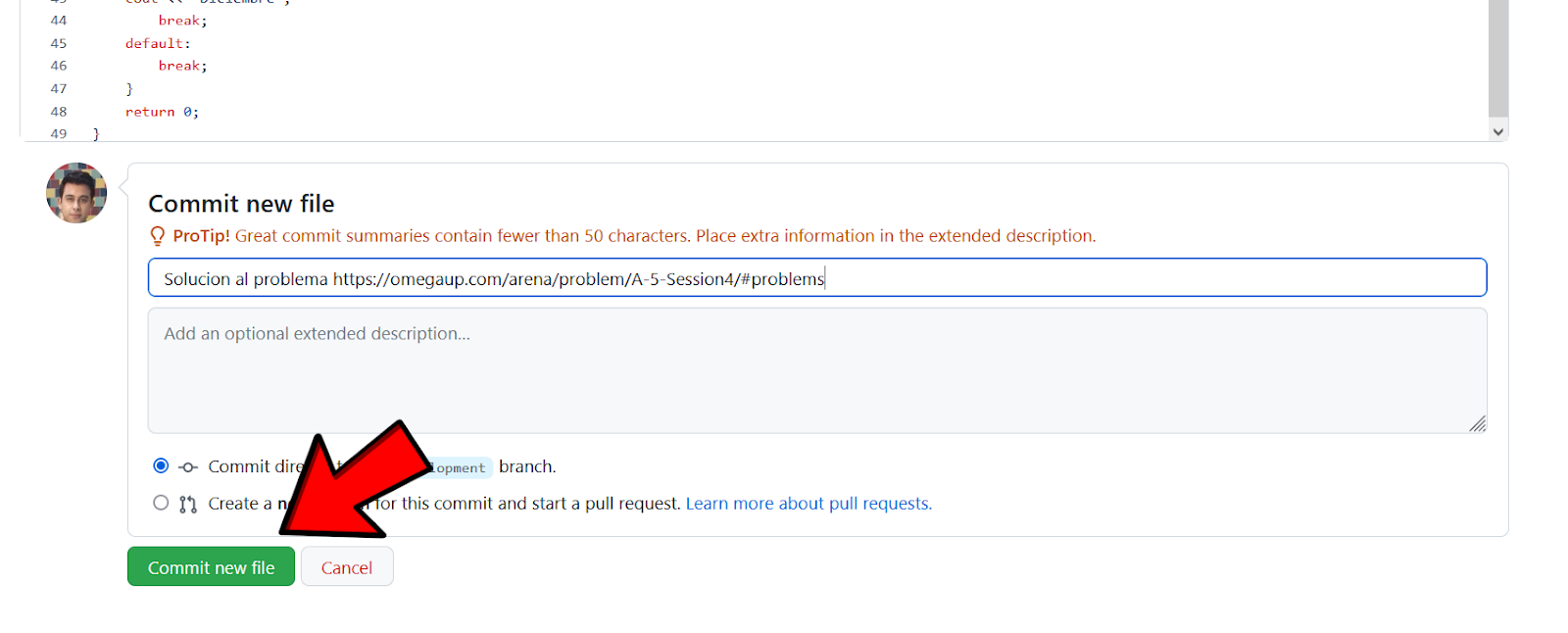The image size is (1568, 633).
Task: Click the user profile avatar
Action: [x=76, y=193]
